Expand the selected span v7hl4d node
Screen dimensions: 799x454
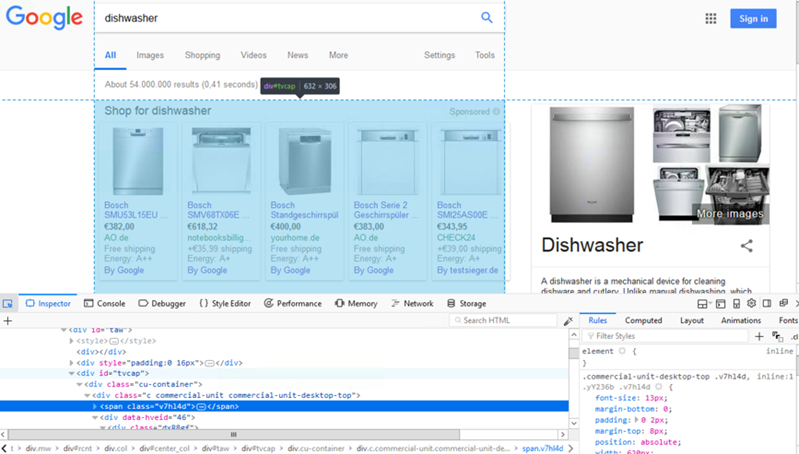[95, 407]
